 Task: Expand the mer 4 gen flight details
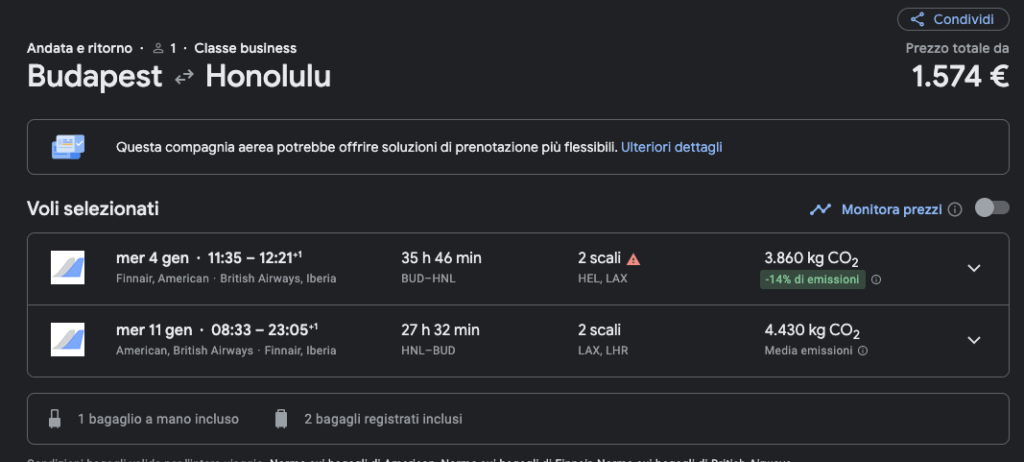pyautogui.click(x=974, y=268)
